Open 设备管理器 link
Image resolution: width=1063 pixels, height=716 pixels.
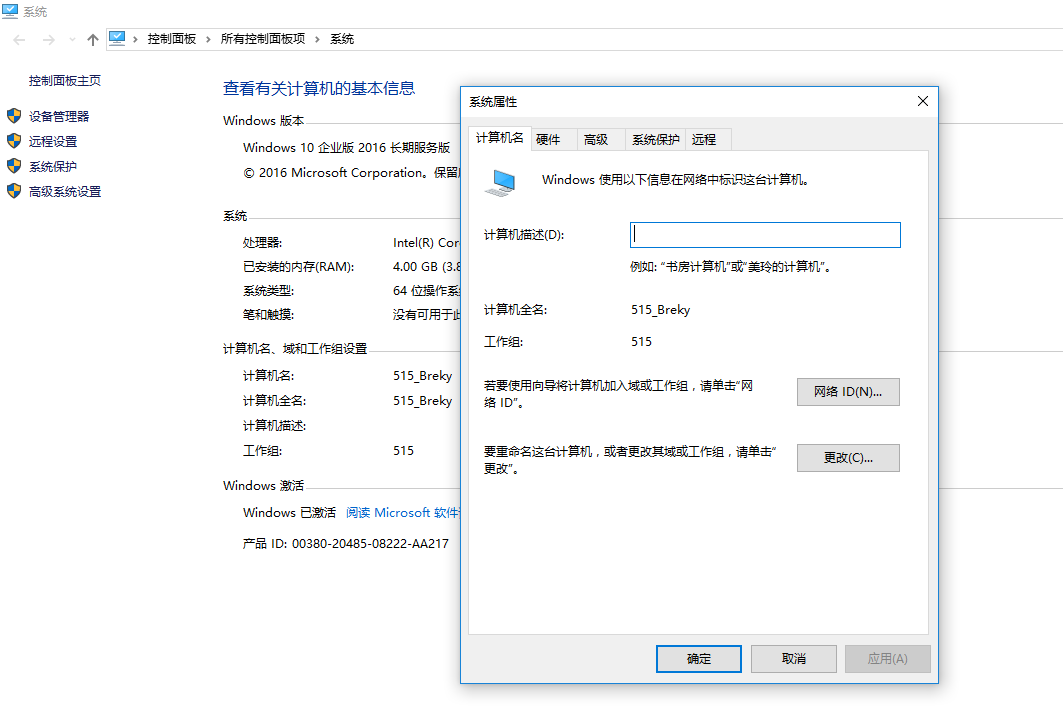(x=59, y=117)
